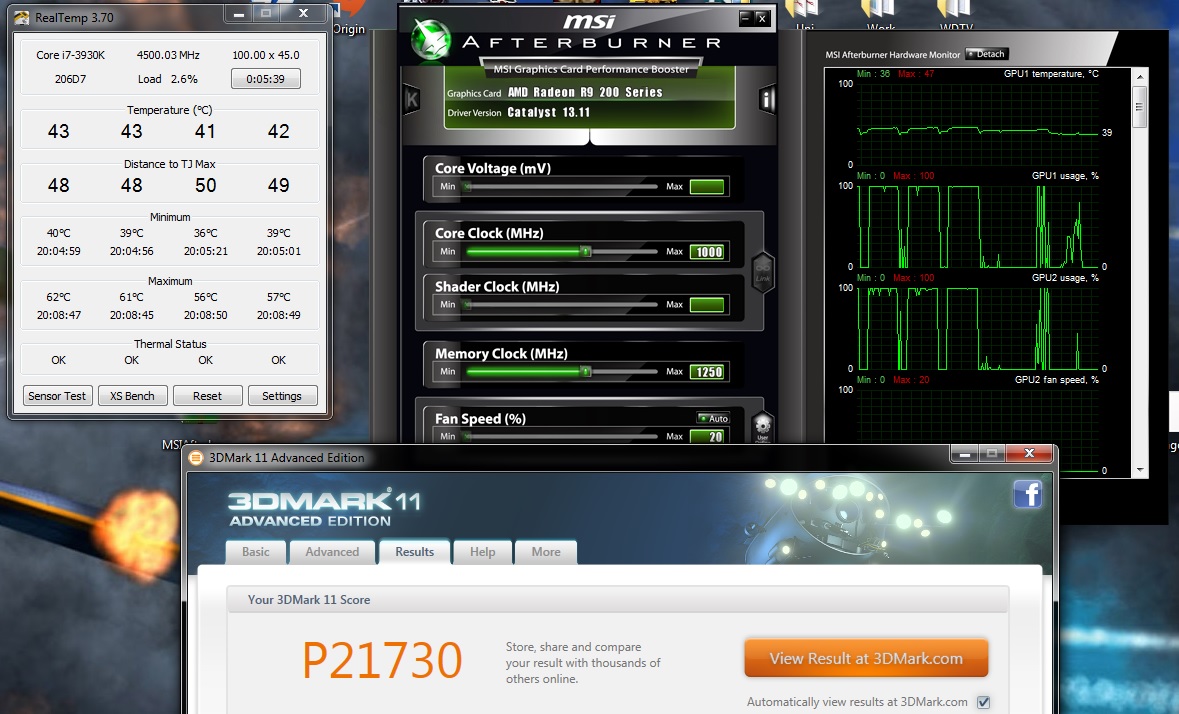This screenshot has width=1179, height=714.
Task: Click the Core Voltage slider track
Action: click(560, 186)
